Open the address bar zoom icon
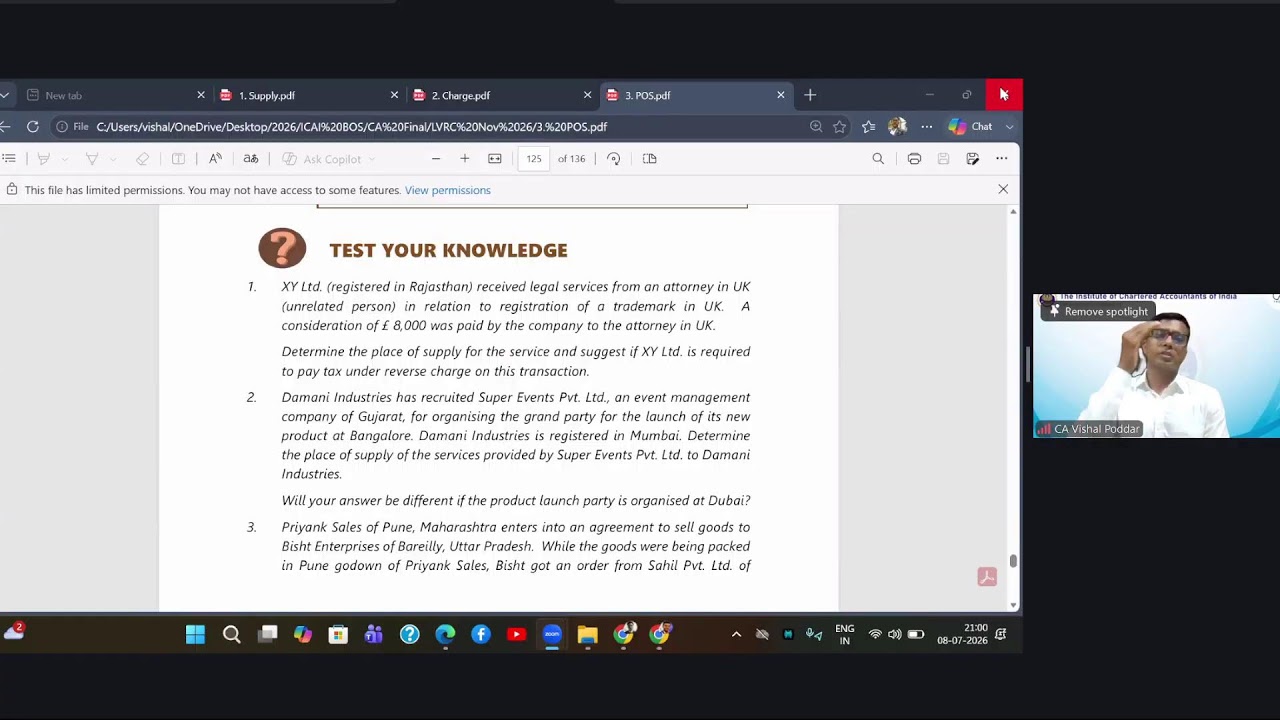The width and height of the screenshot is (1280, 720). click(x=816, y=127)
